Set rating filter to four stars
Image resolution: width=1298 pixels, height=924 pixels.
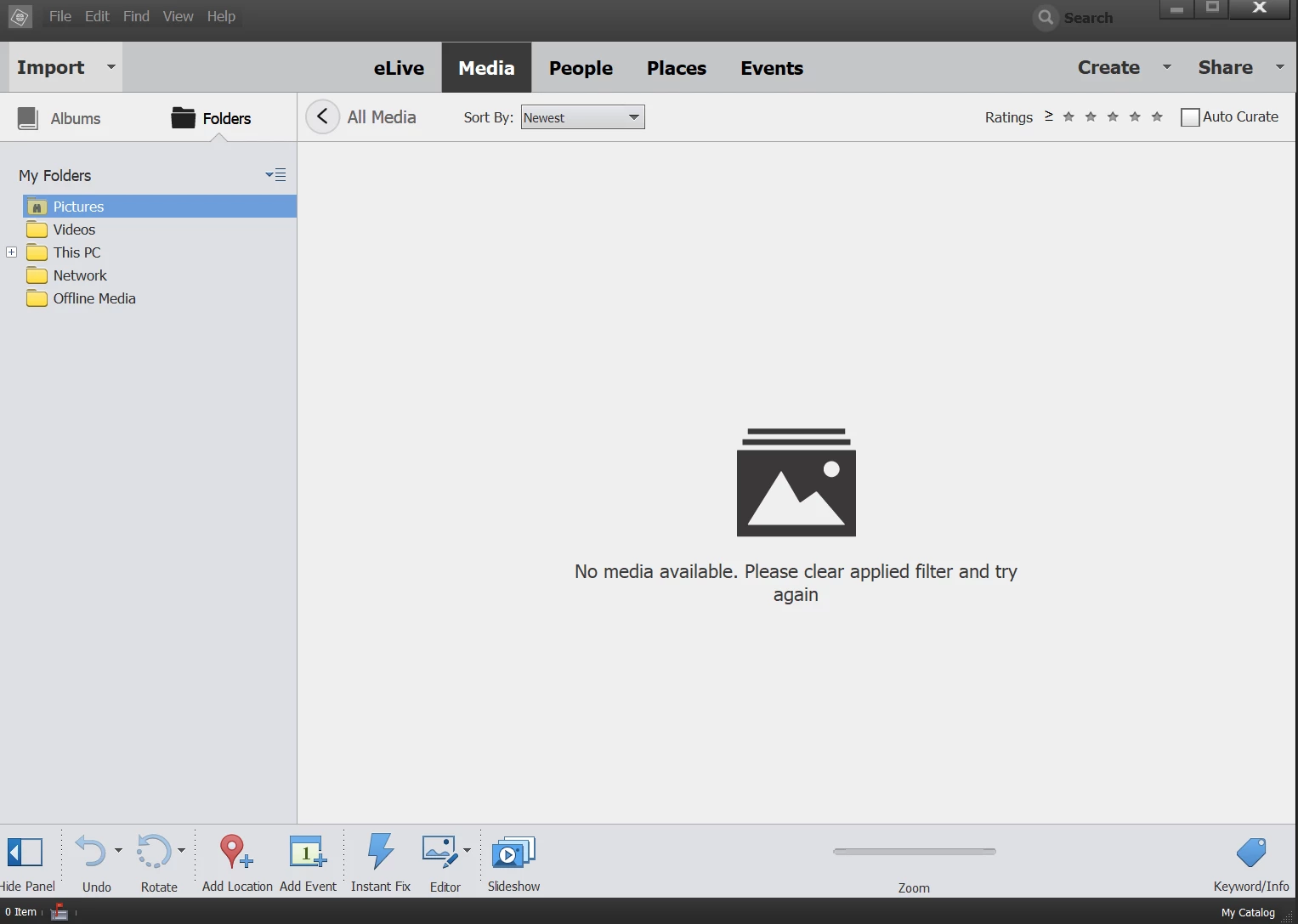click(1135, 116)
